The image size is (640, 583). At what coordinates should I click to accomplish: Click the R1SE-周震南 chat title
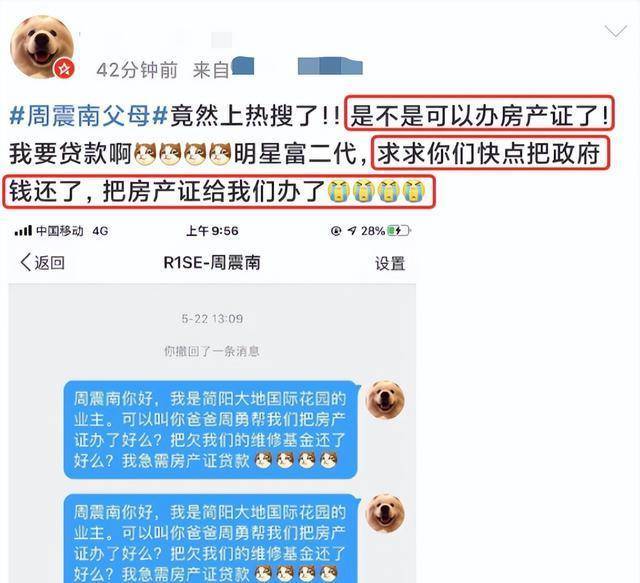212,263
